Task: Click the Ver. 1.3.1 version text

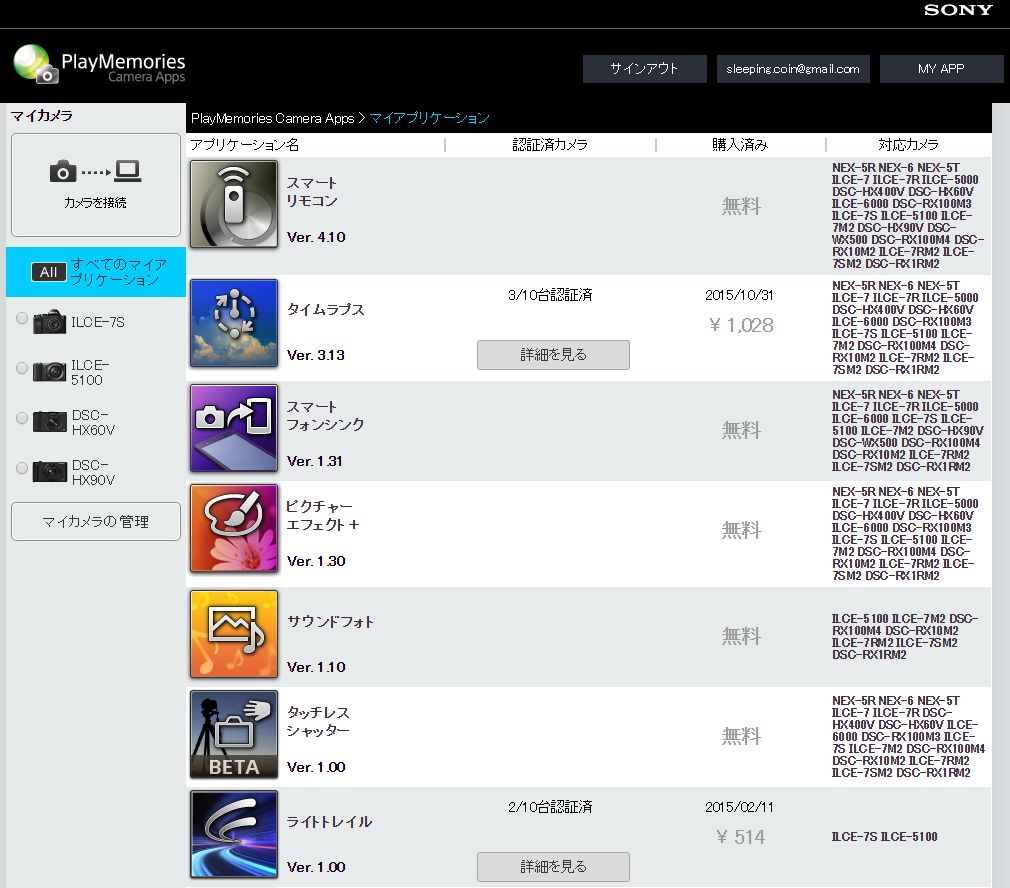Action: point(315,462)
